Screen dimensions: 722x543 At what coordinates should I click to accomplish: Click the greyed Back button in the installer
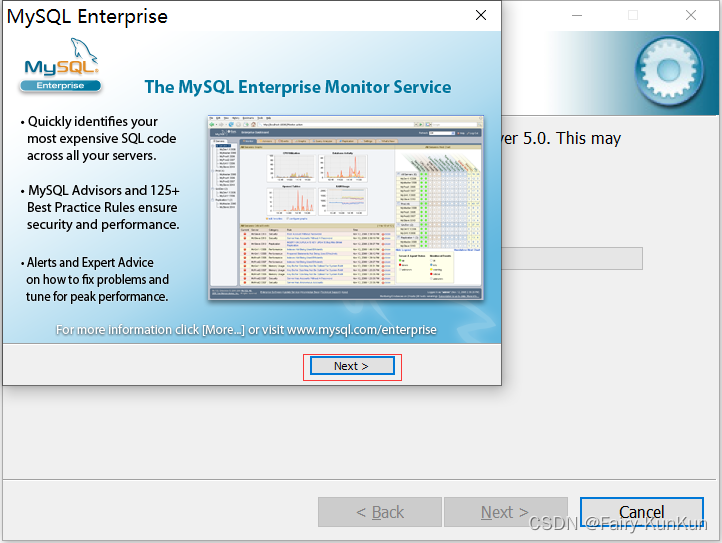coord(380,512)
